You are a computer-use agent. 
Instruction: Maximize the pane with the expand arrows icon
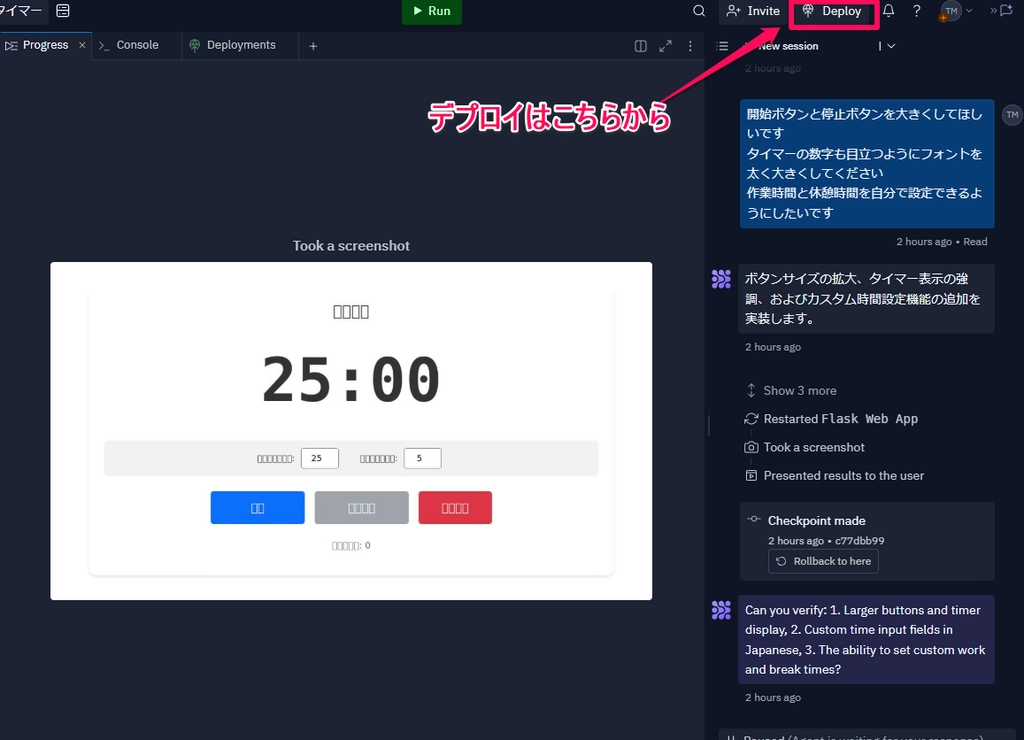(666, 46)
